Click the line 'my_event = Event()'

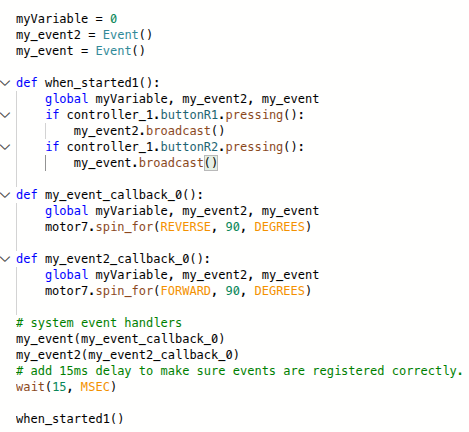[x=80, y=51]
